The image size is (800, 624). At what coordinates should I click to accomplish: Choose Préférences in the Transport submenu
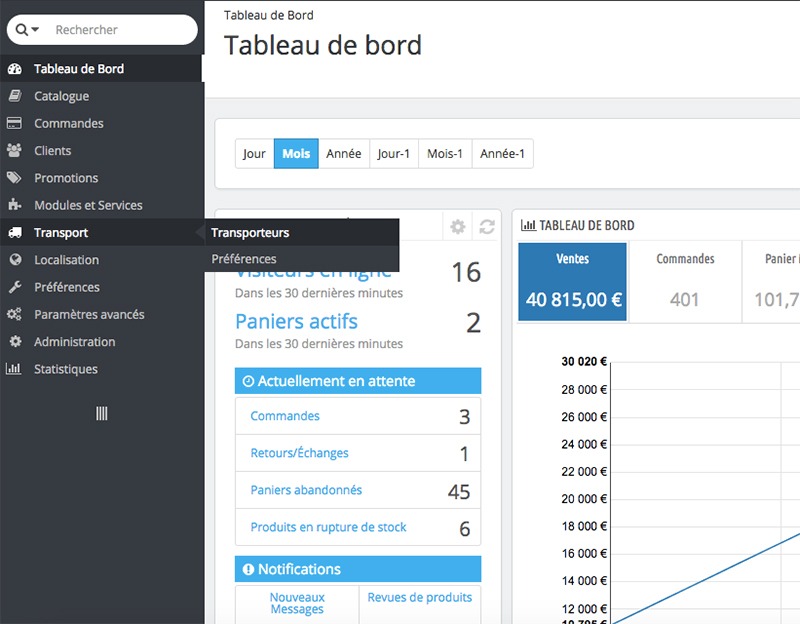244,259
